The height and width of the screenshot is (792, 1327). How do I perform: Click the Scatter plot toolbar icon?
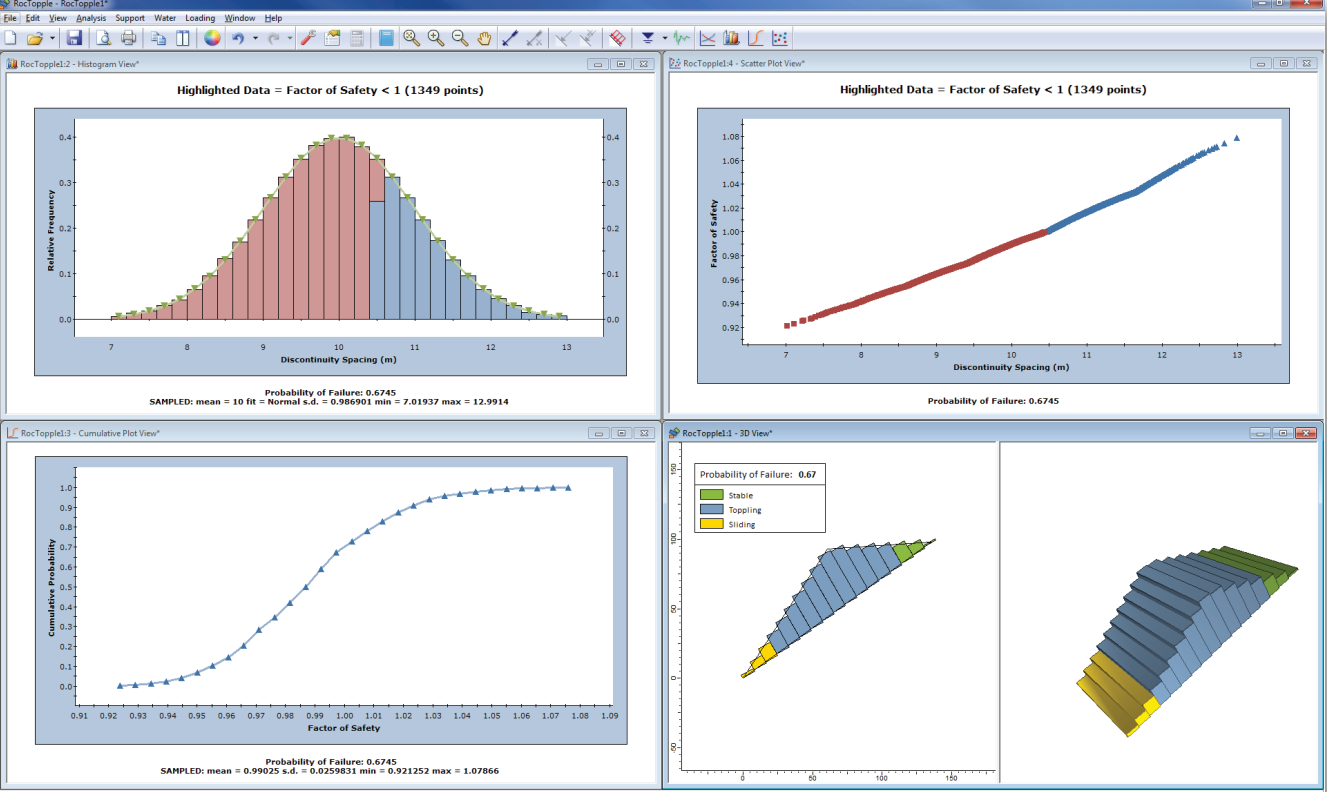(781, 38)
